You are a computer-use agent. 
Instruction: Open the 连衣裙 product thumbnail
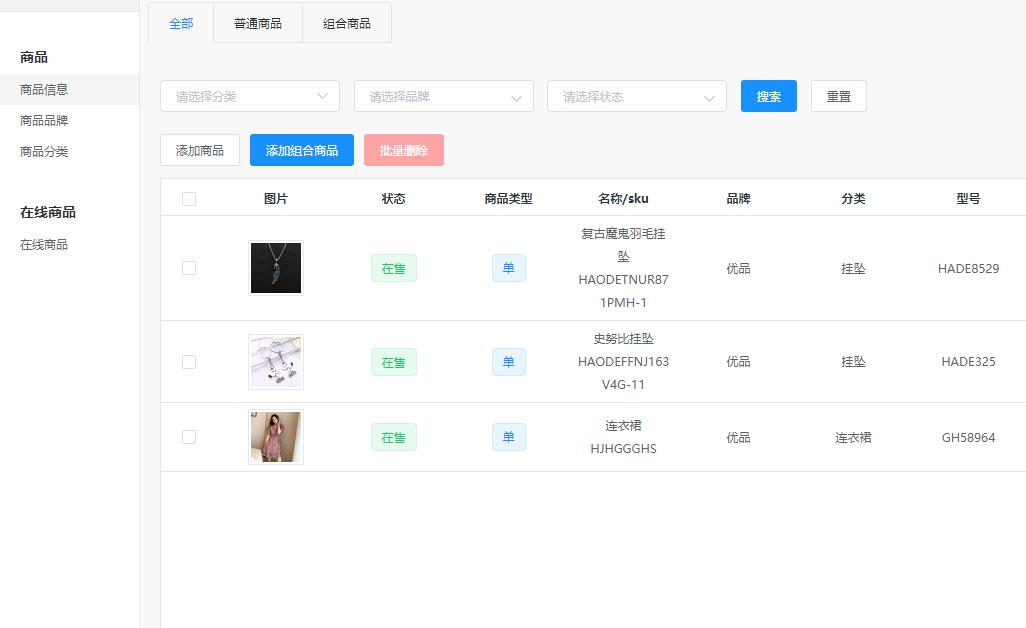pyautogui.click(x=275, y=437)
